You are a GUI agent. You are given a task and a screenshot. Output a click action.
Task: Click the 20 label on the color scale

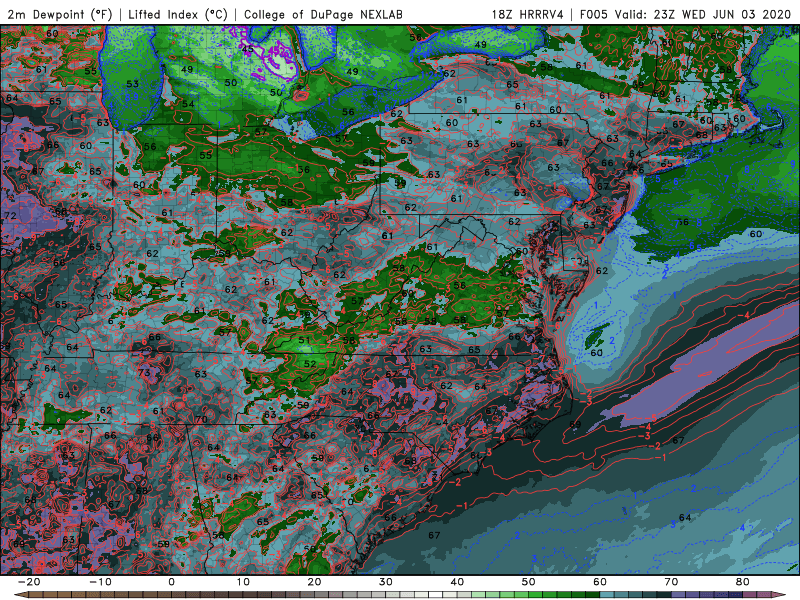tap(314, 582)
